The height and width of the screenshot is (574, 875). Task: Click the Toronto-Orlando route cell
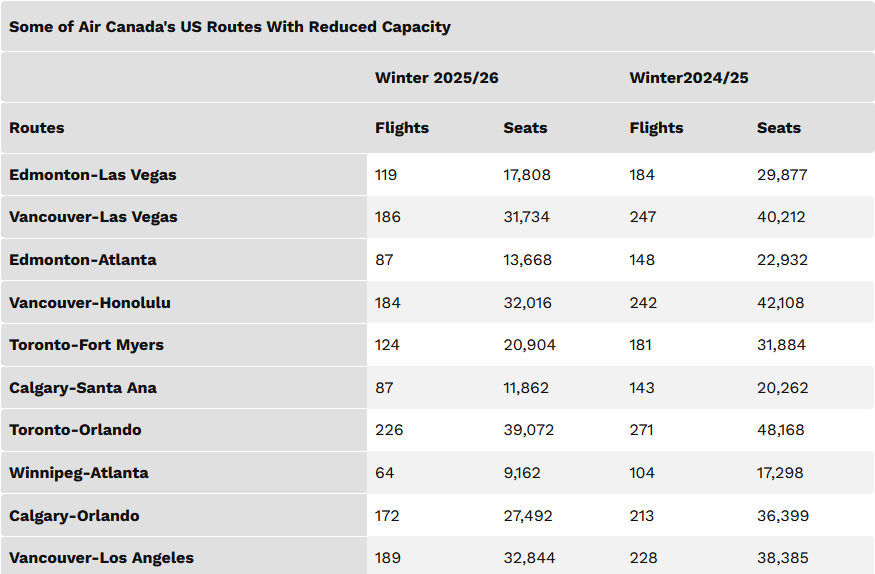76,430
